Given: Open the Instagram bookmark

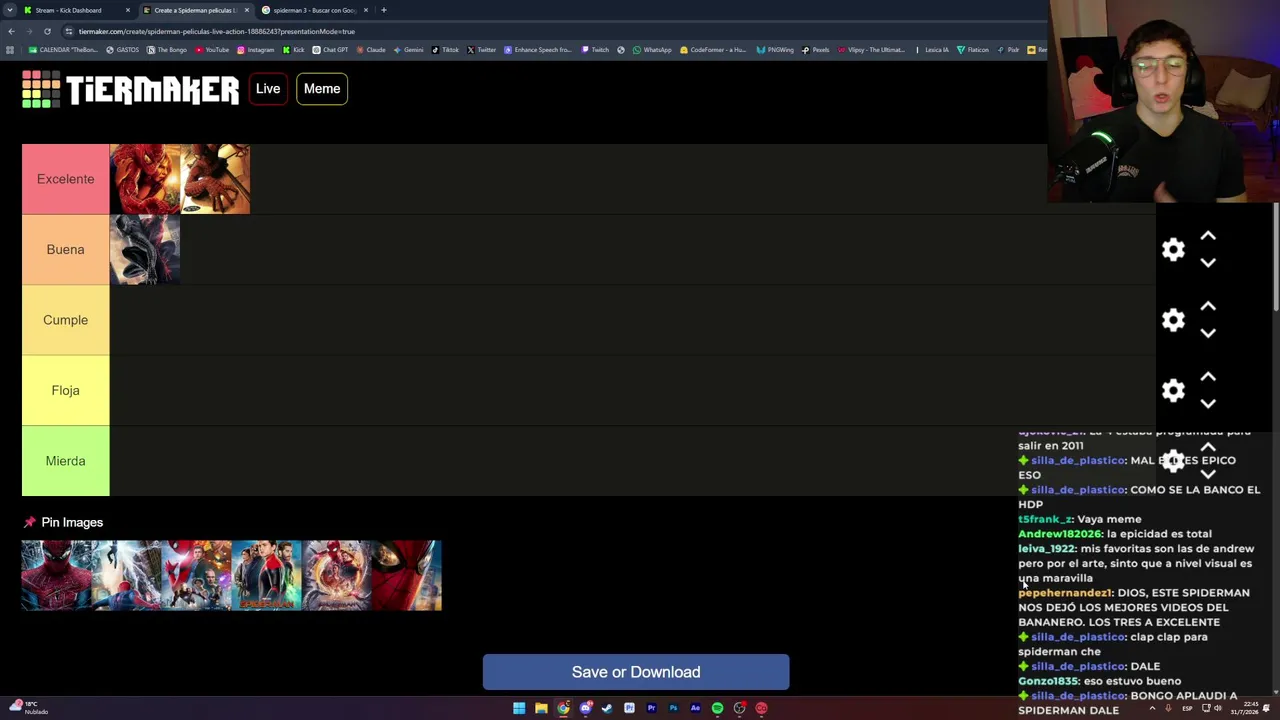Looking at the screenshot, I should coord(255,50).
